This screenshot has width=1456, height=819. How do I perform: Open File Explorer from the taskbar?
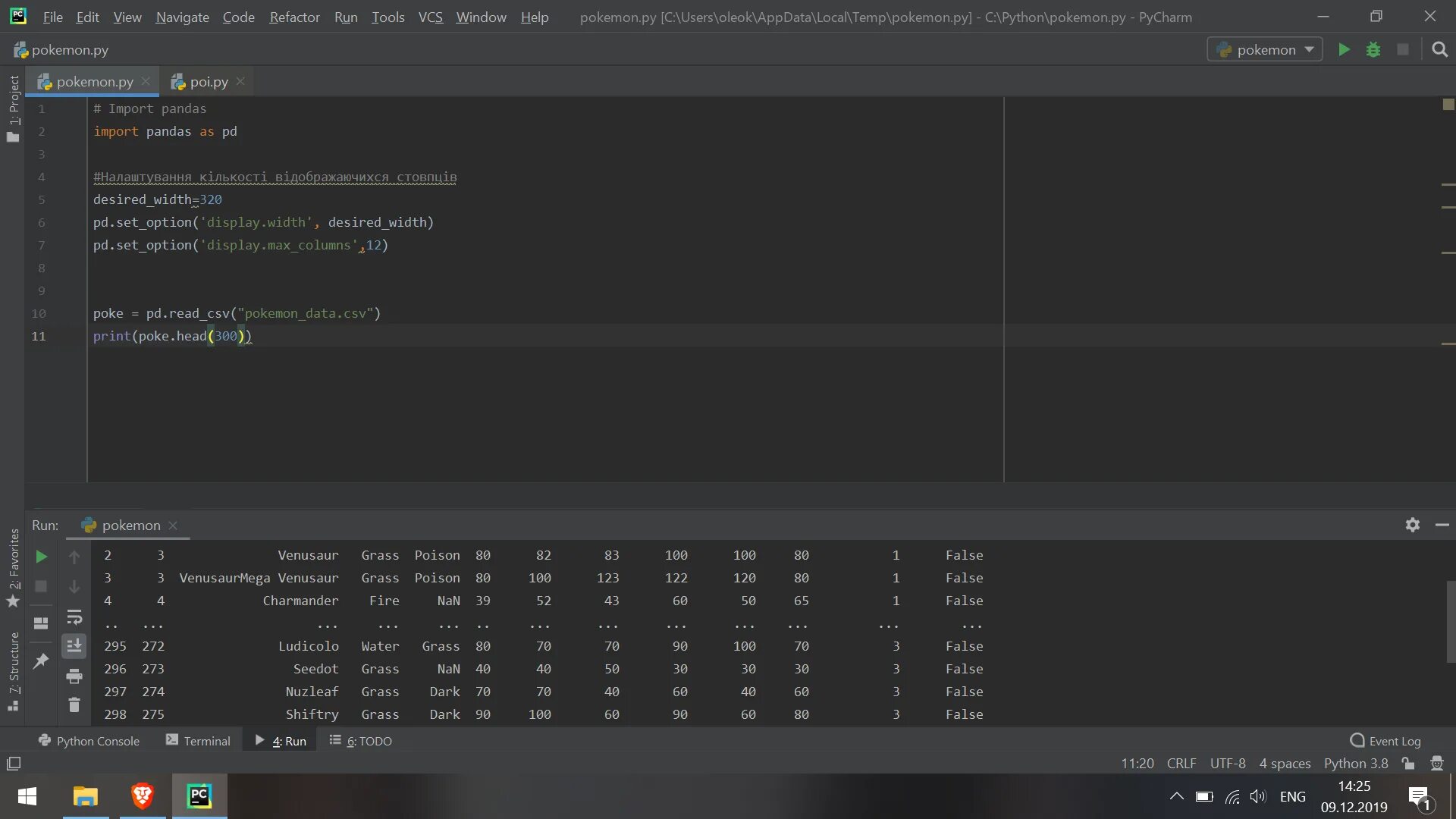click(85, 796)
